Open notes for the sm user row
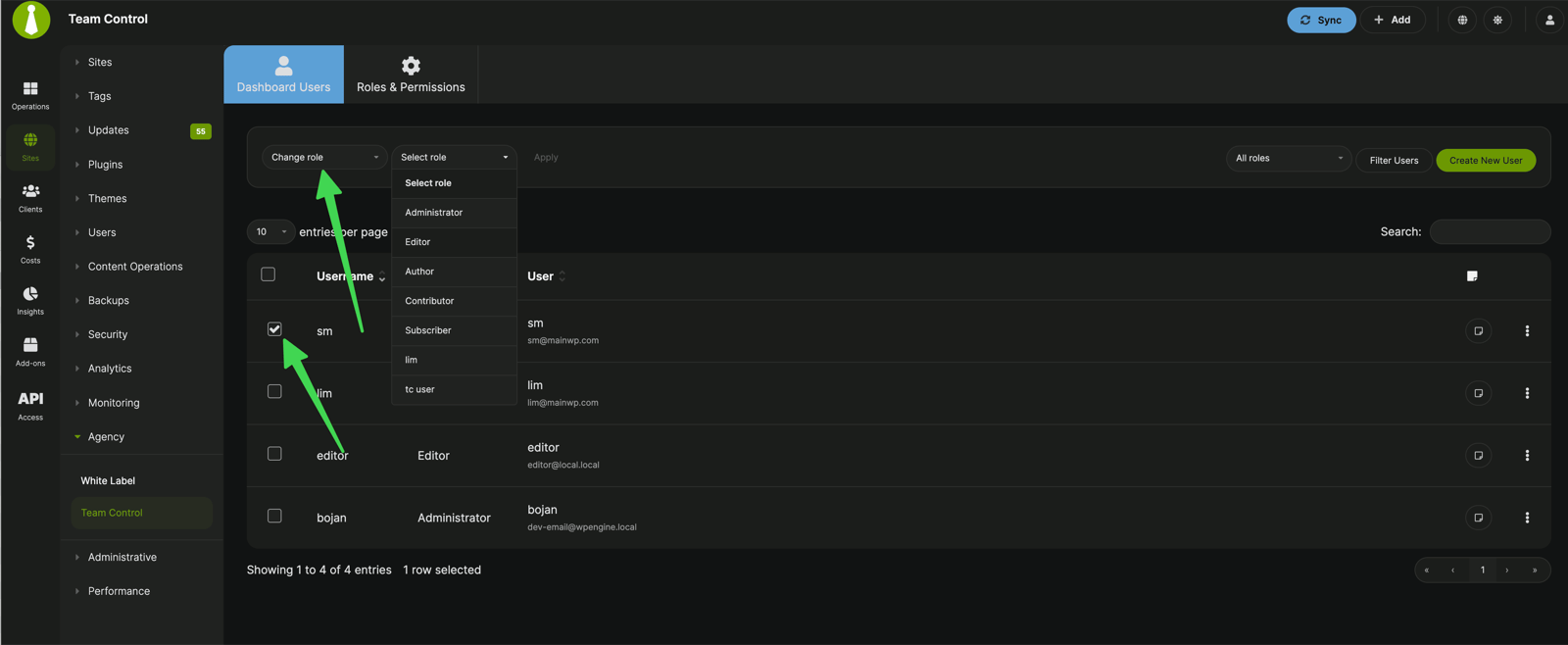Image resolution: width=1568 pixels, height=645 pixels. (x=1478, y=331)
